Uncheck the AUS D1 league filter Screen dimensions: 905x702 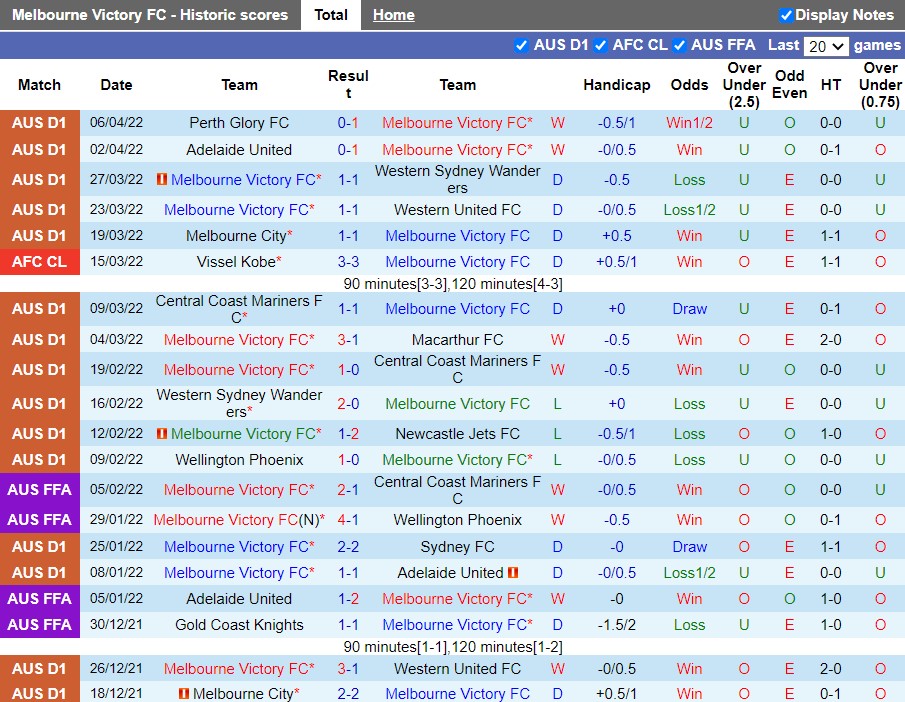pyautogui.click(x=521, y=45)
